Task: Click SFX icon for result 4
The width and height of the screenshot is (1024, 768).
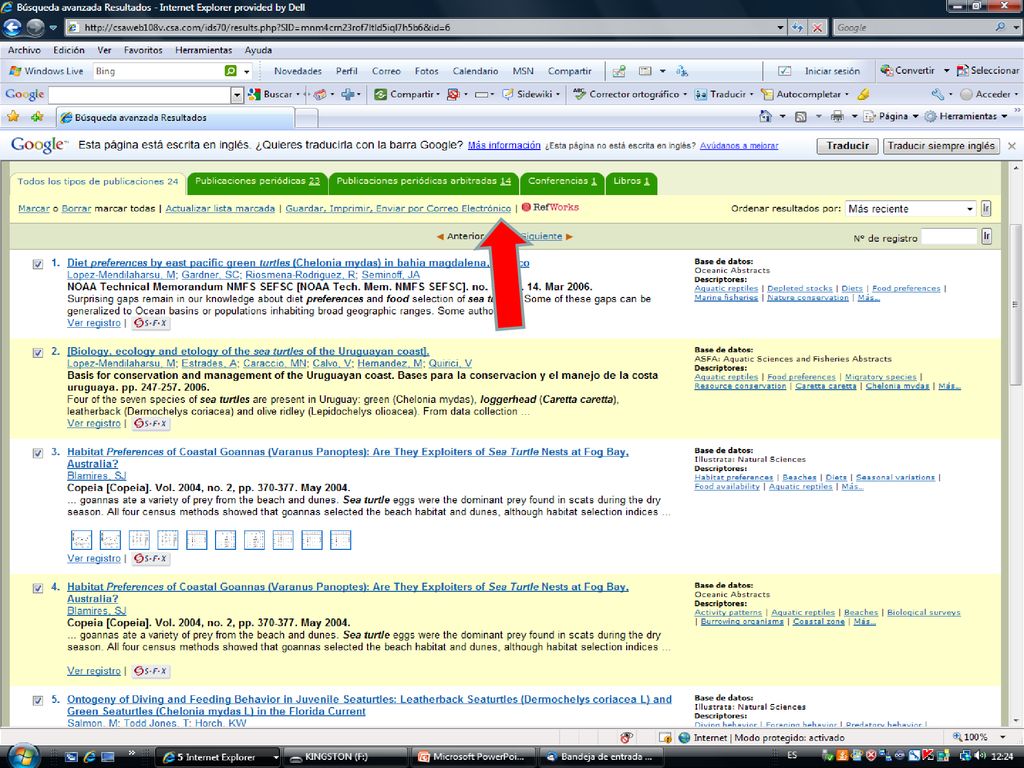Action: pyautogui.click(x=151, y=671)
